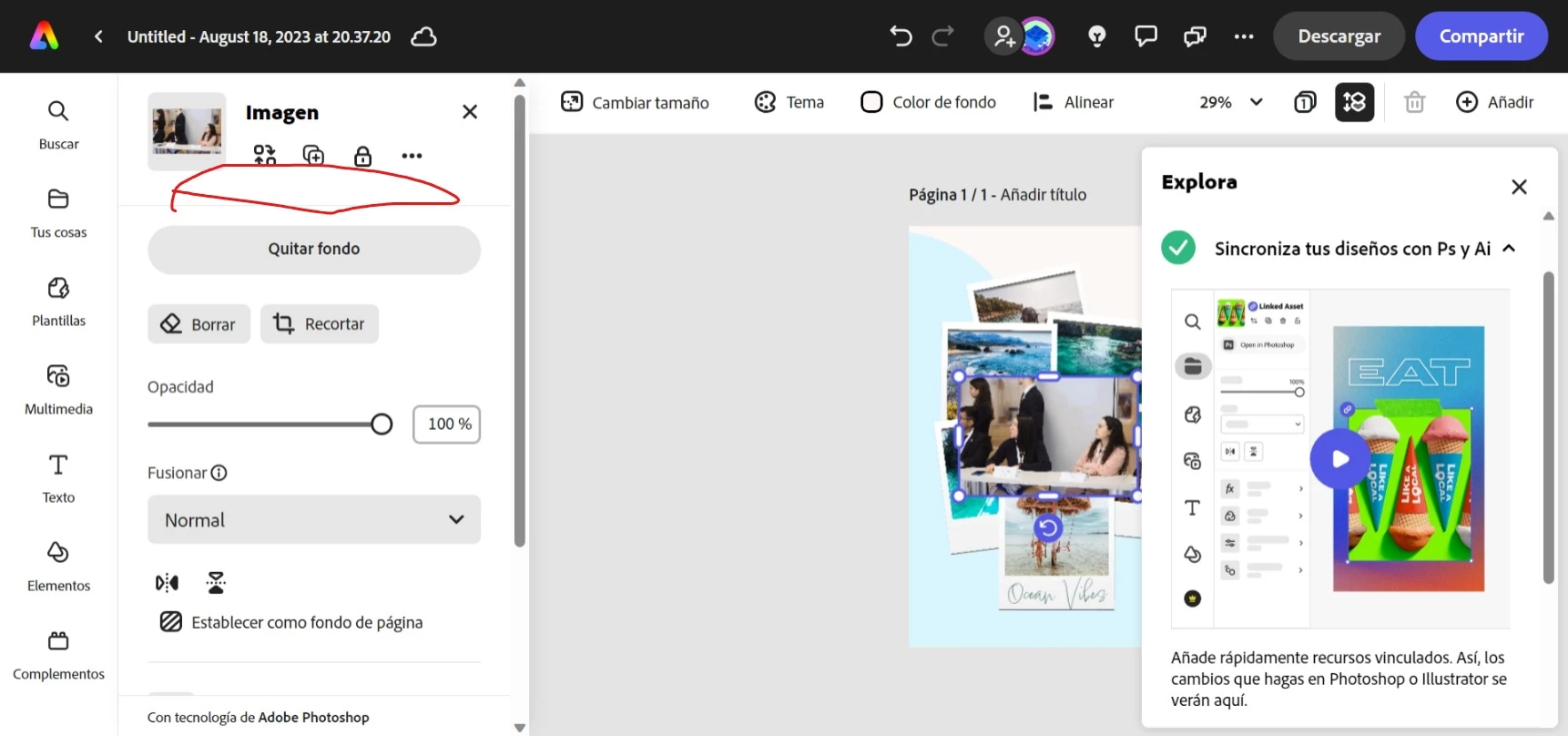Image resolution: width=1568 pixels, height=736 pixels.
Task: Click the image thumbnail in Imagen panel
Action: (187, 131)
